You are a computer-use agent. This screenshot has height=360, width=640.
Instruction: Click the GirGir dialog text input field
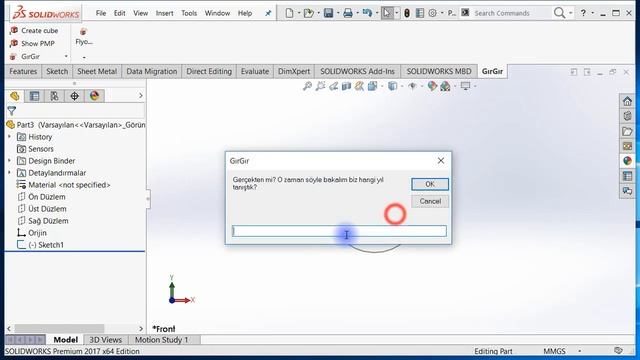click(x=339, y=231)
